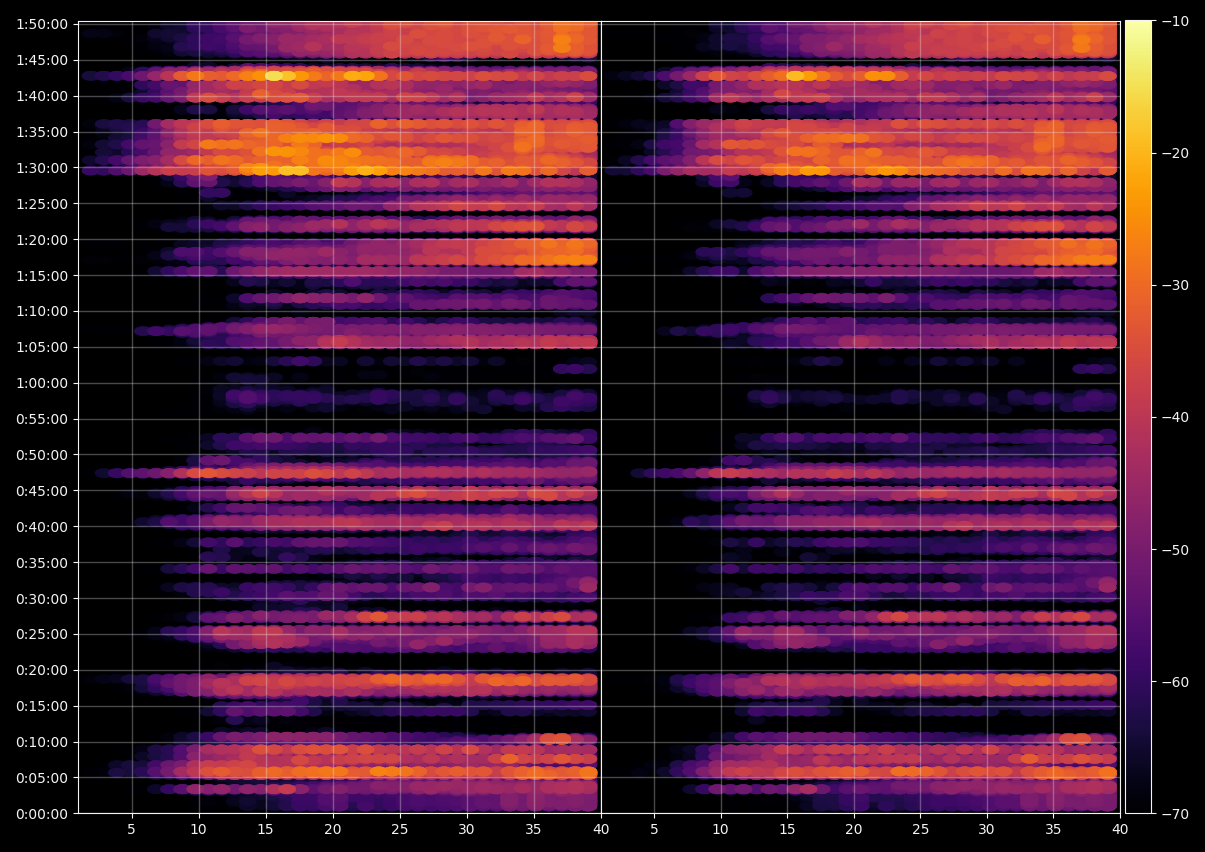
Task: Click x-axis label 30 of left heatmap
Action: pyautogui.click(x=467, y=830)
